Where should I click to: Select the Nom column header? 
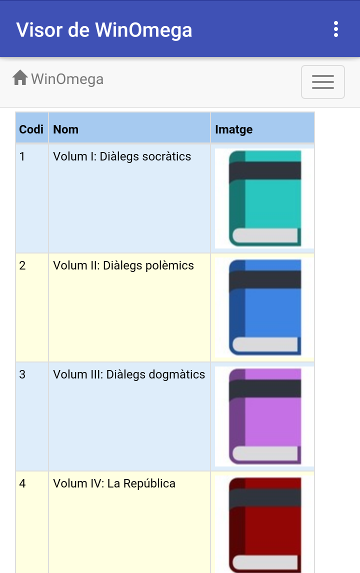click(129, 129)
